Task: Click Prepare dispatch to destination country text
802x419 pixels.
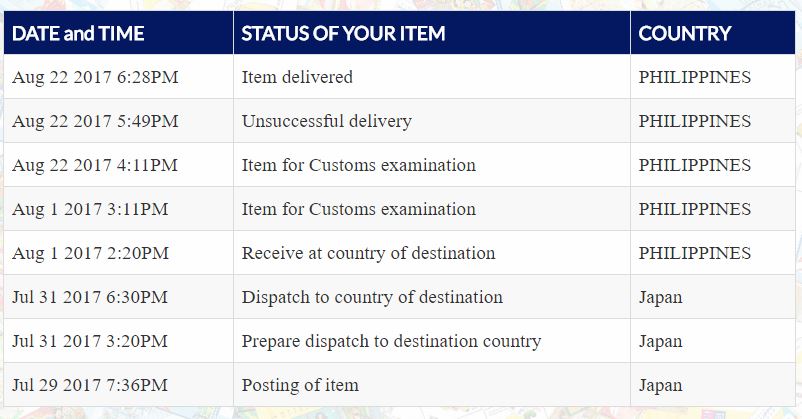Action: pyautogui.click(x=391, y=341)
